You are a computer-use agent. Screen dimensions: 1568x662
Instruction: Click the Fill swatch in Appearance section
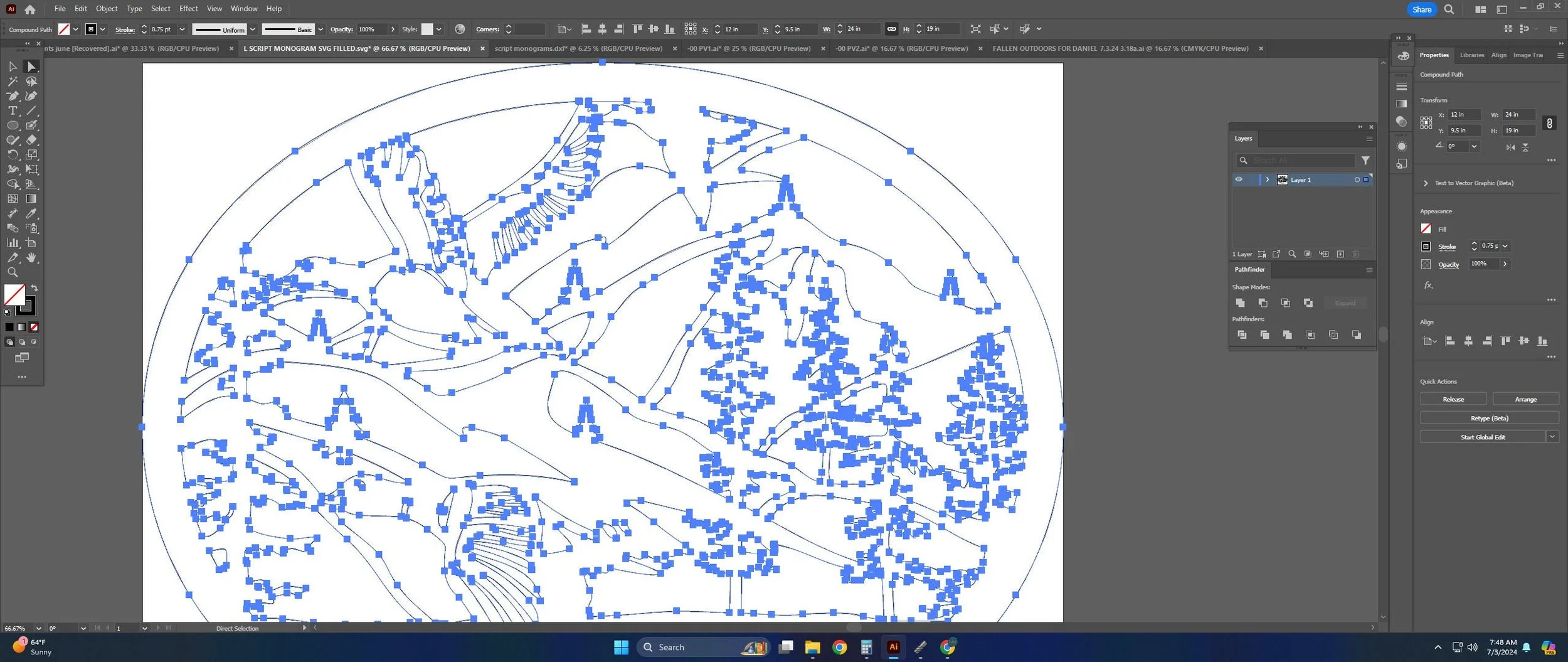pos(1426,228)
